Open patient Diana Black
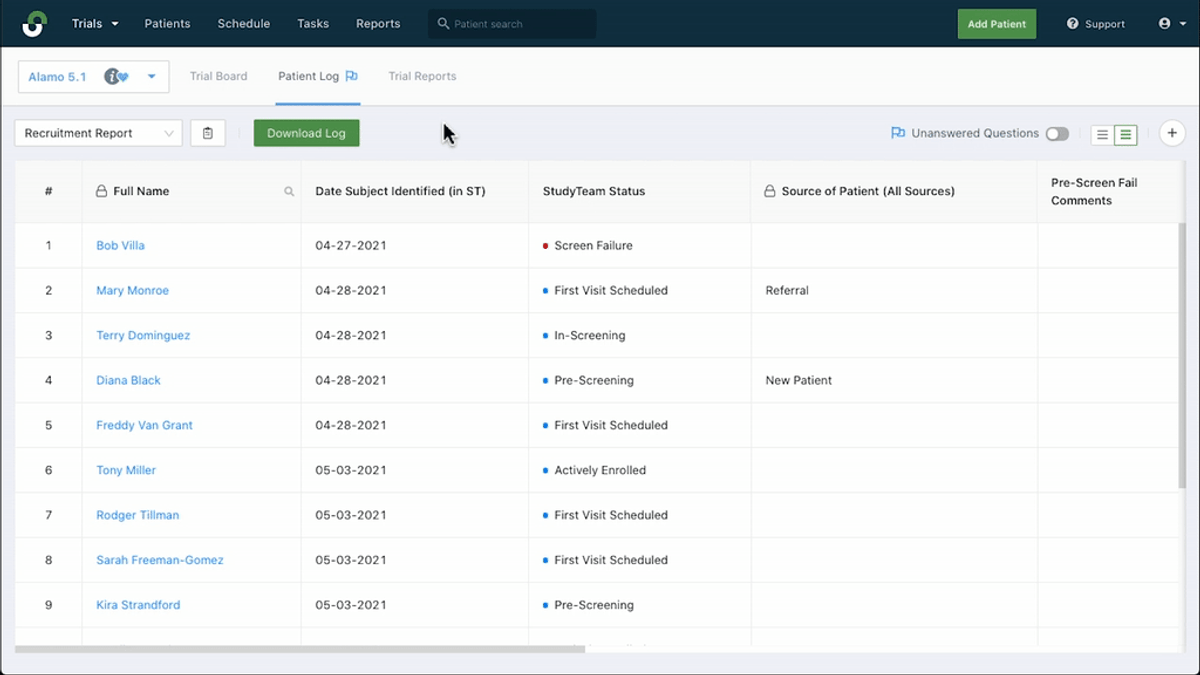Image resolution: width=1200 pixels, height=675 pixels. click(x=128, y=380)
